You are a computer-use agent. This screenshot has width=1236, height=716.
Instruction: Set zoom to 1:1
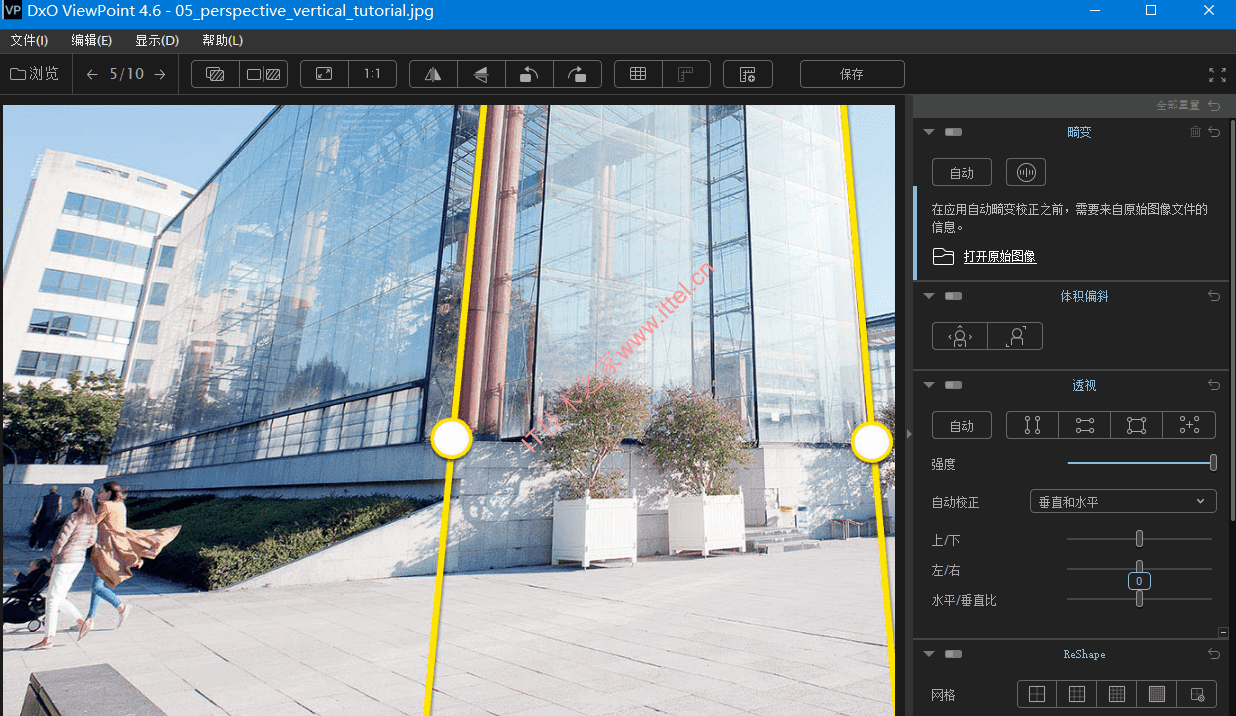tap(372, 74)
